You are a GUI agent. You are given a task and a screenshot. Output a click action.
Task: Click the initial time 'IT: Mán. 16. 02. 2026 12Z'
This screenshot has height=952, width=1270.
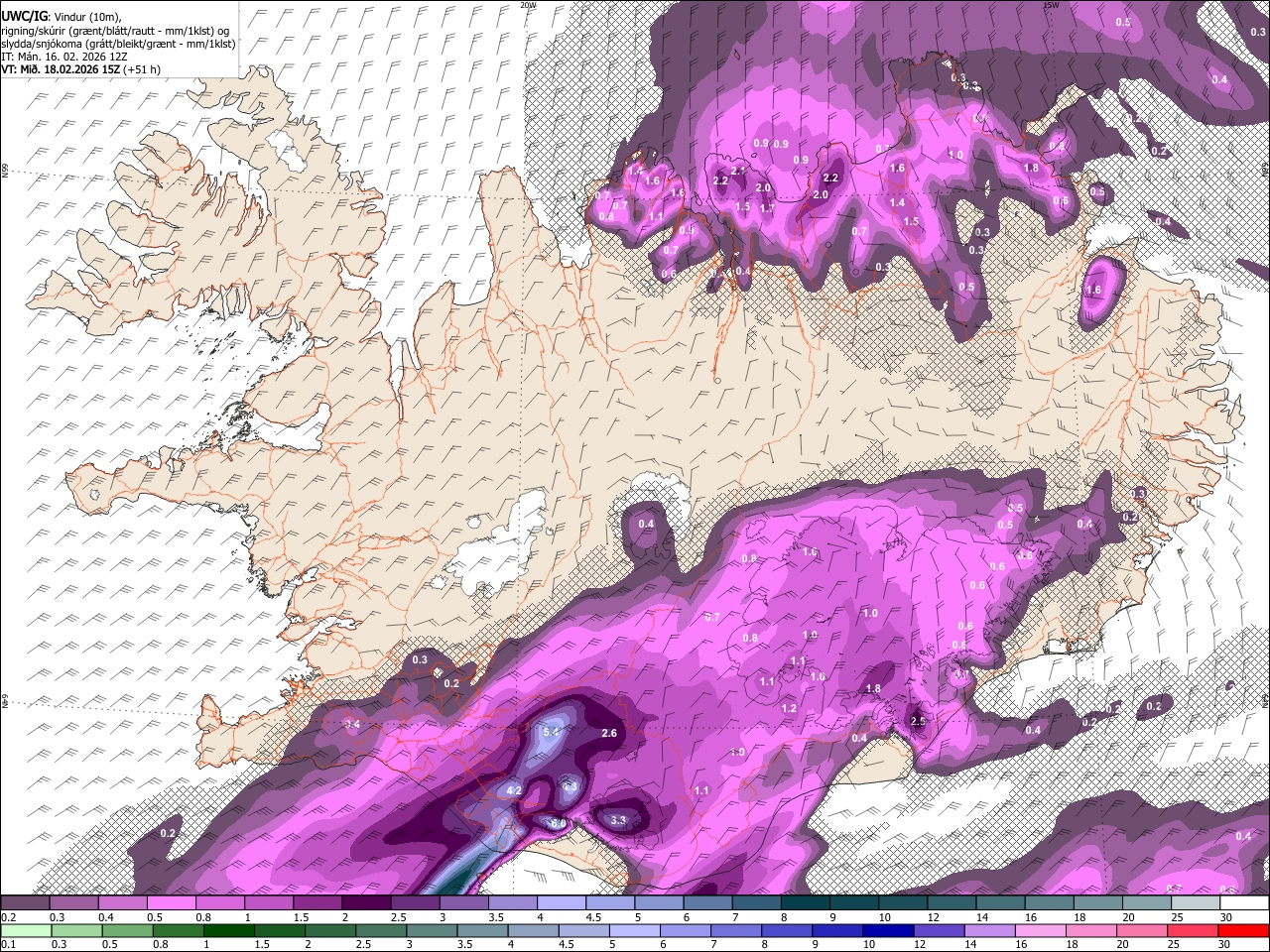click(65, 57)
